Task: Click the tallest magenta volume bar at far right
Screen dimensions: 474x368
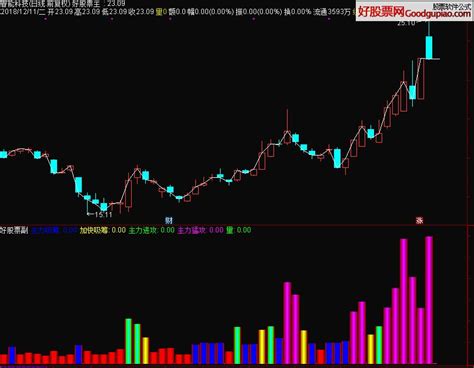Action: coord(429,300)
